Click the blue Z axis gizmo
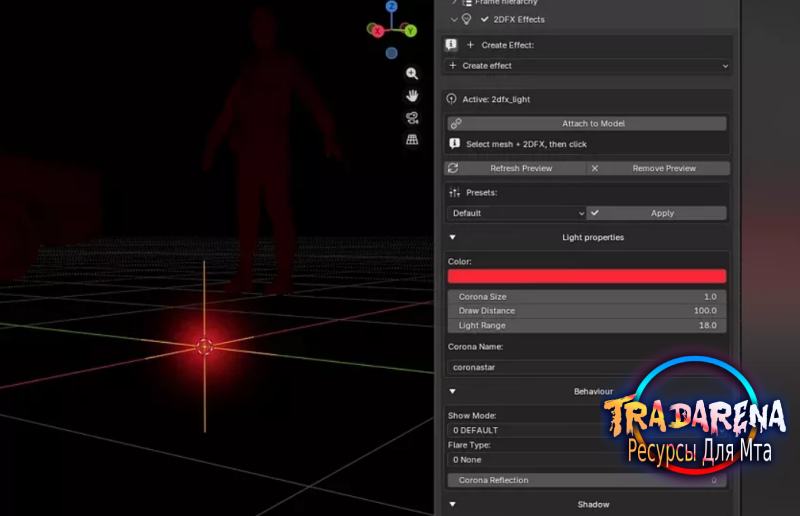The height and width of the screenshot is (516, 800). coord(391,6)
